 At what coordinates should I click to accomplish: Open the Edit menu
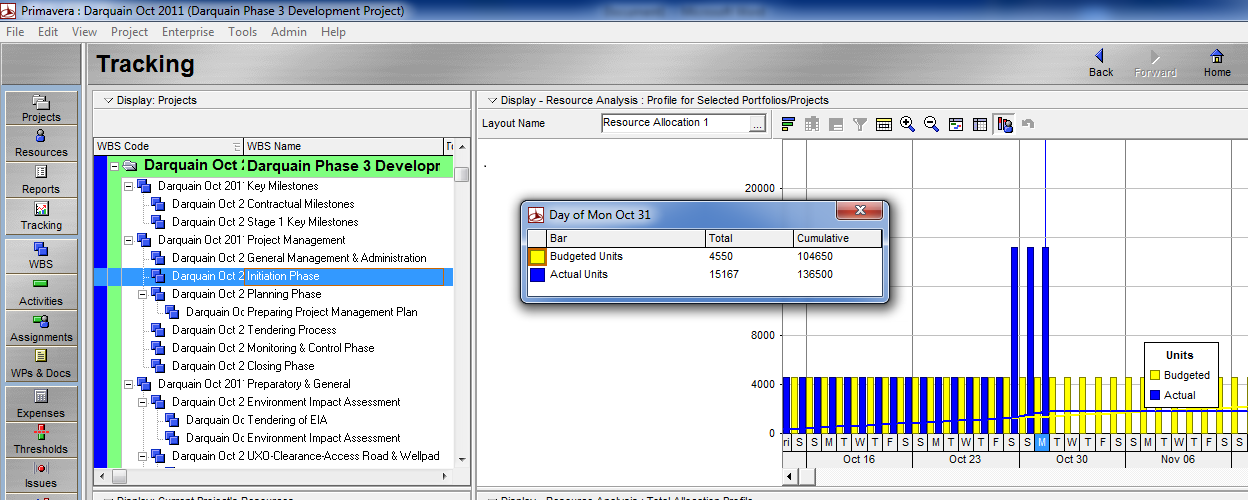point(48,32)
